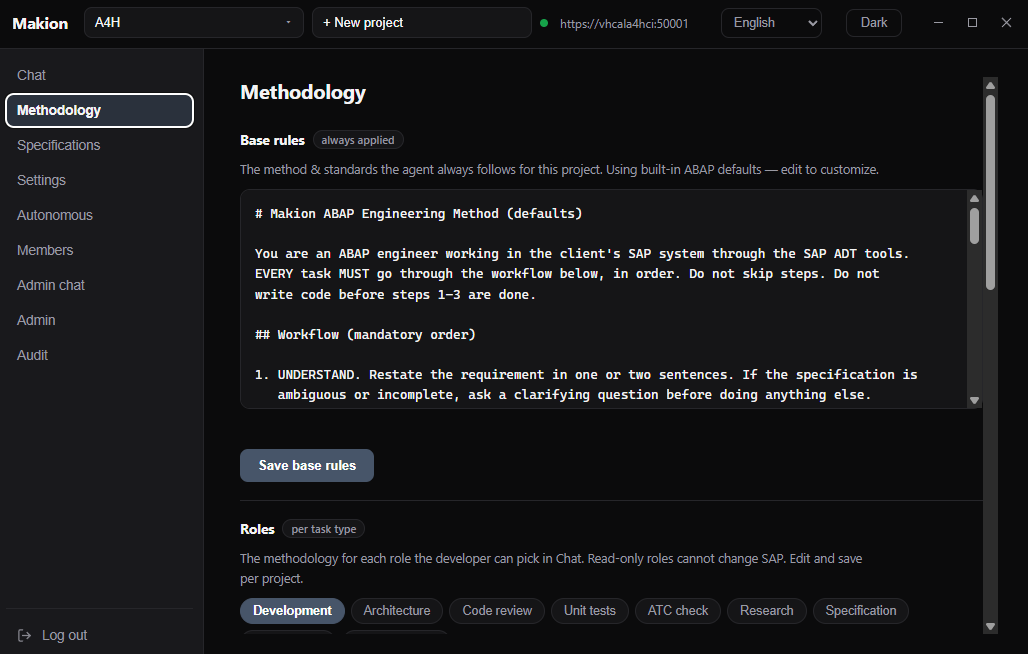Click the Methodology page heading
Viewport: 1028px width, 654px height.
[303, 92]
